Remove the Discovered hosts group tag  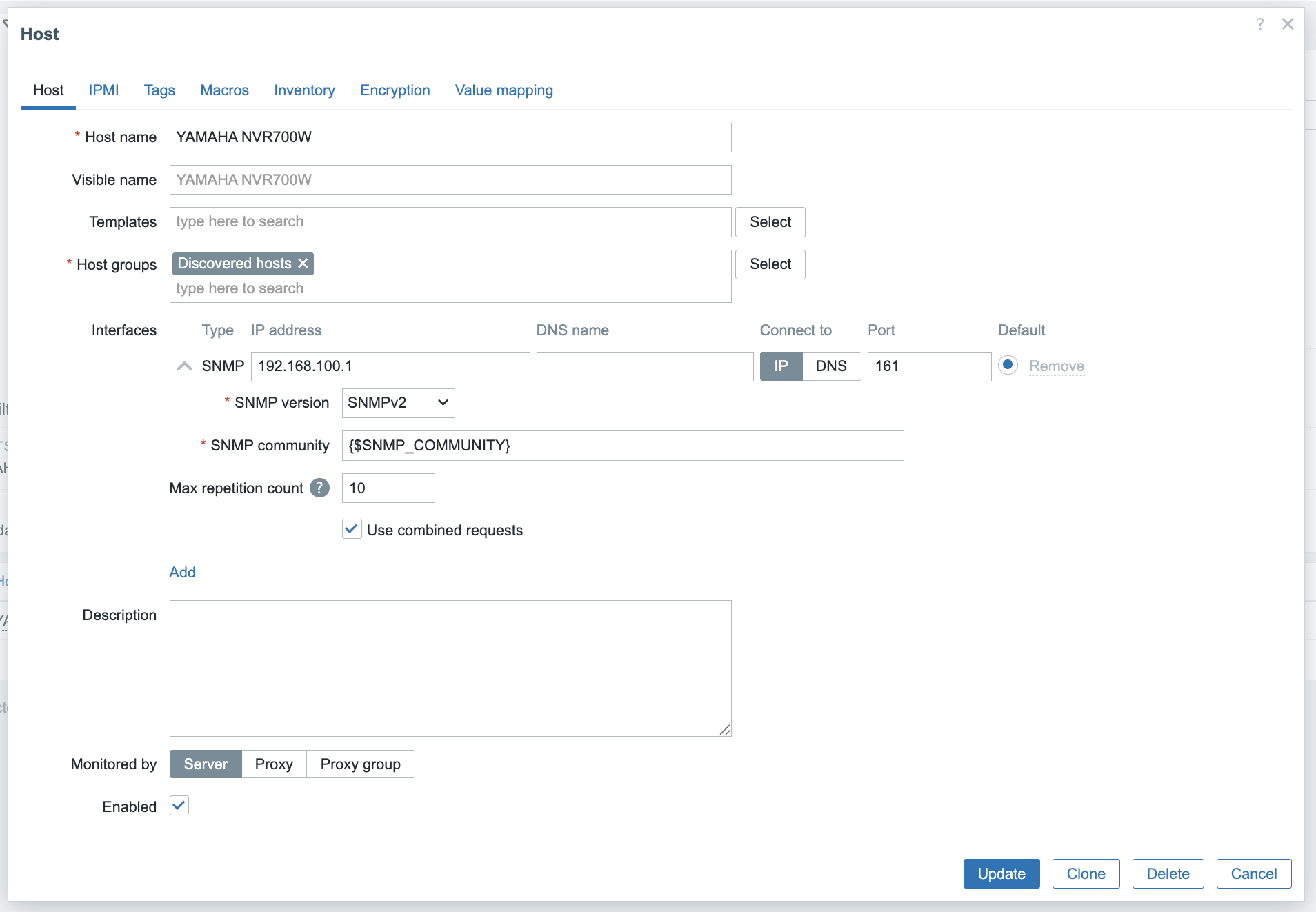pyautogui.click(x=302, y=263)
